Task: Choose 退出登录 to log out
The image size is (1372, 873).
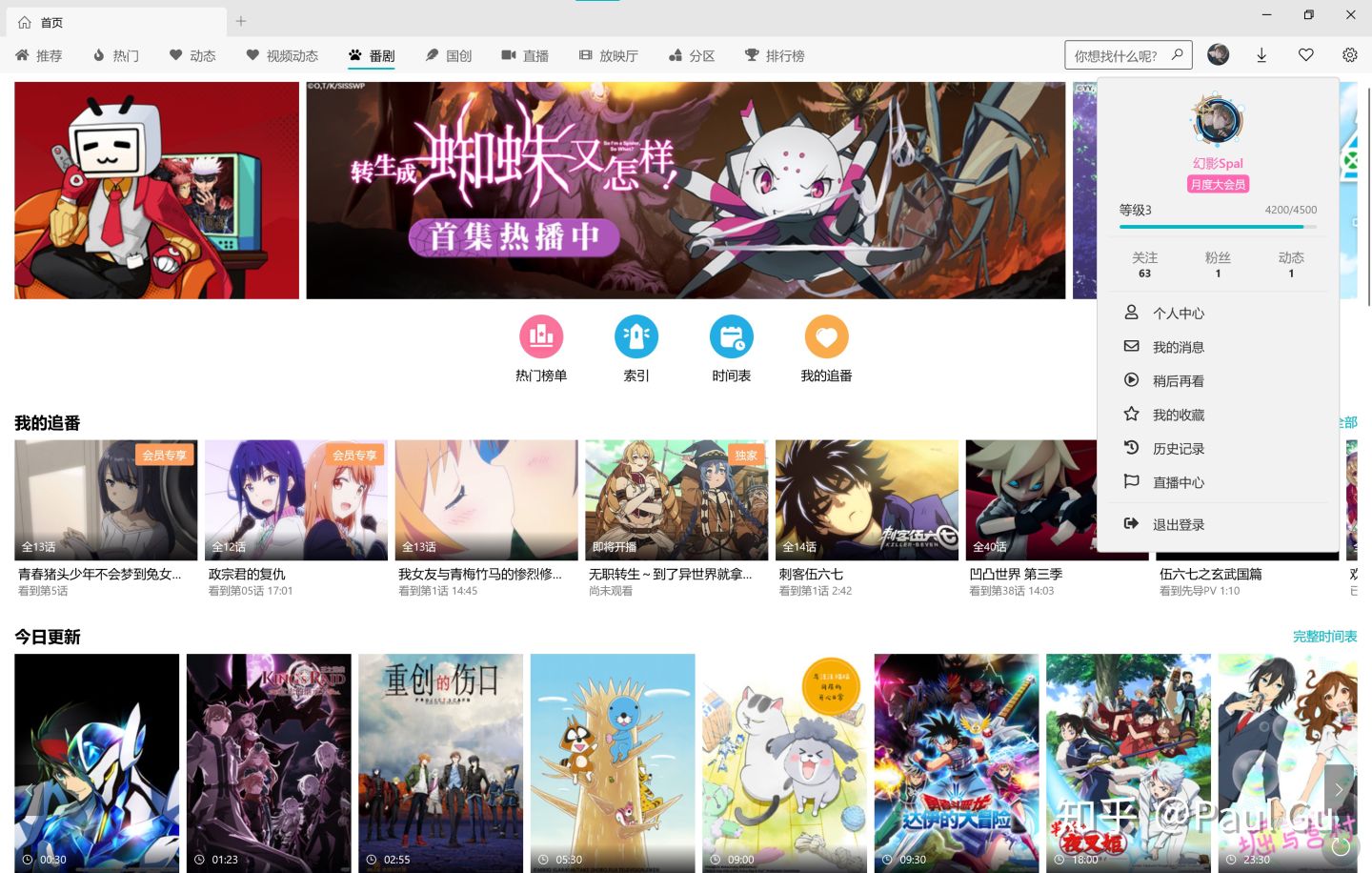Action: tap(1218, 524)
